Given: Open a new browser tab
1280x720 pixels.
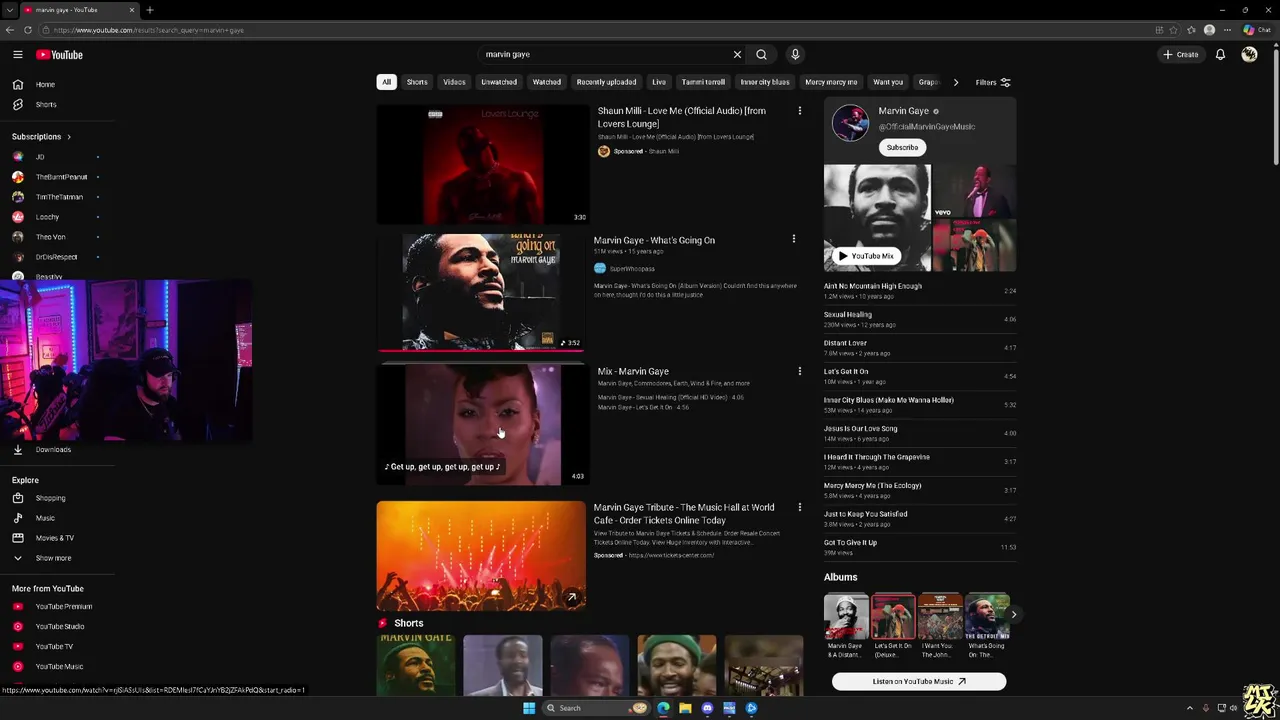Looking at the screenshot, I should tap(149, 10).
